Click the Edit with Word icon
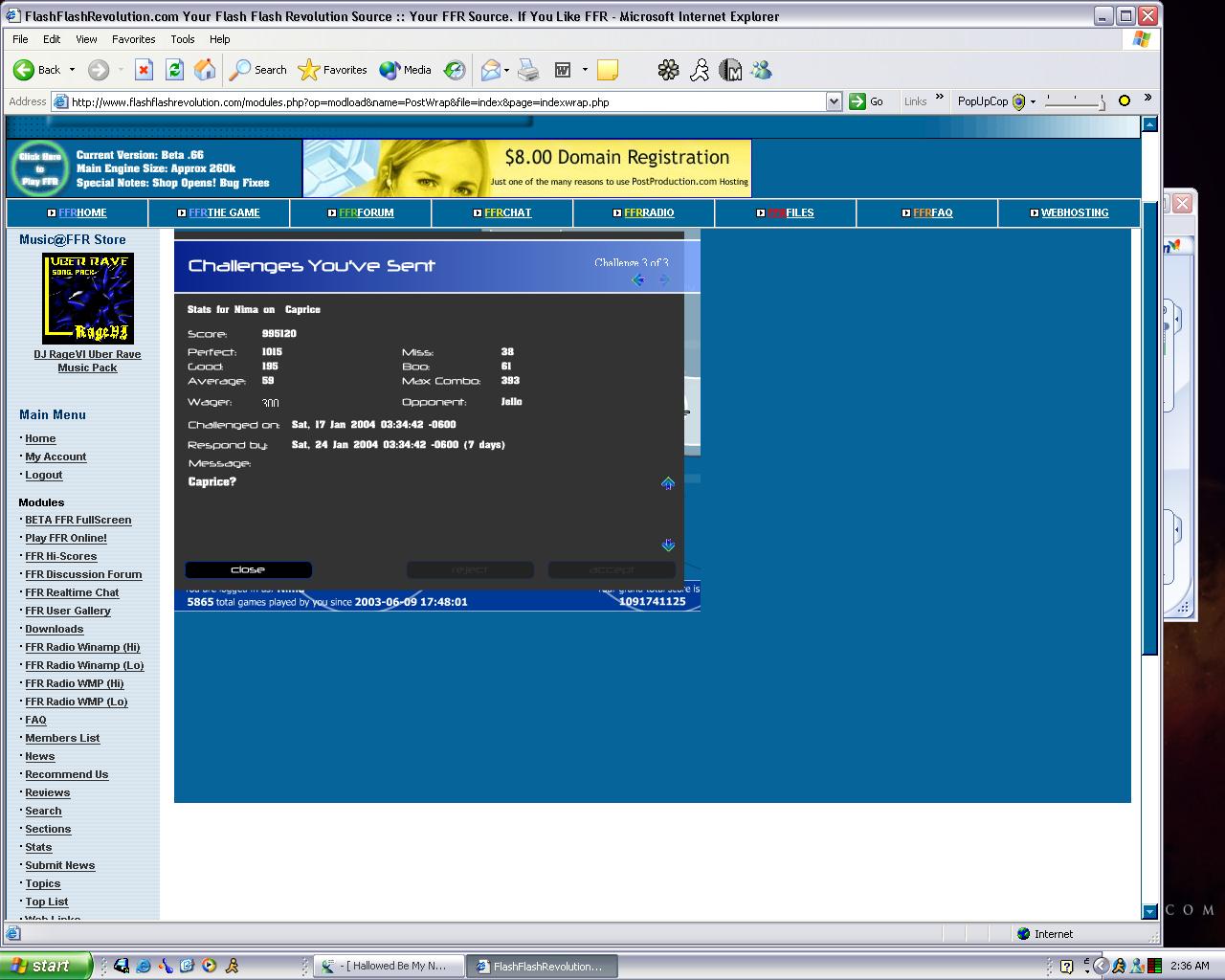 (563, 70)
